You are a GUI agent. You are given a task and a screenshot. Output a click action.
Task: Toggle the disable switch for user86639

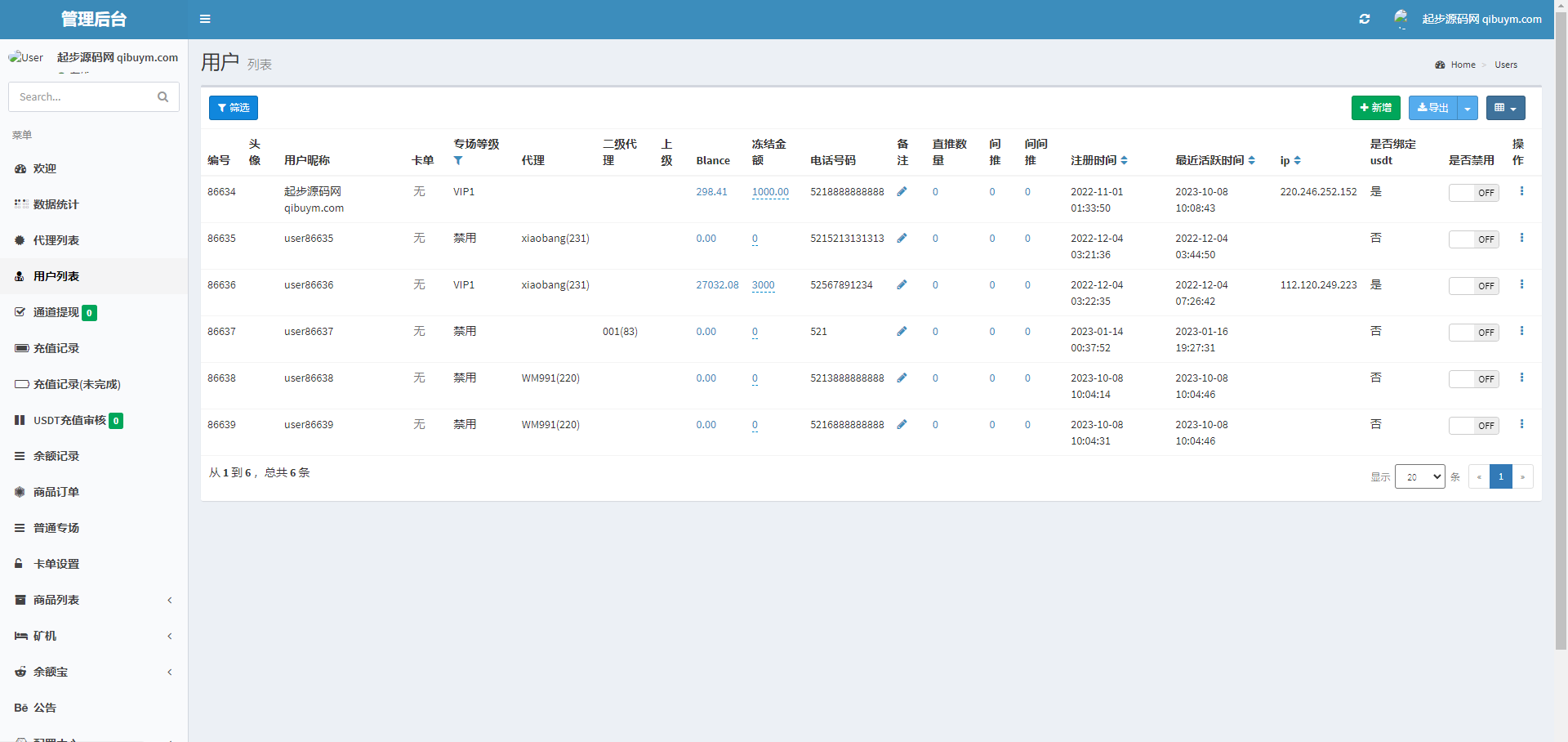[1473, 426]
